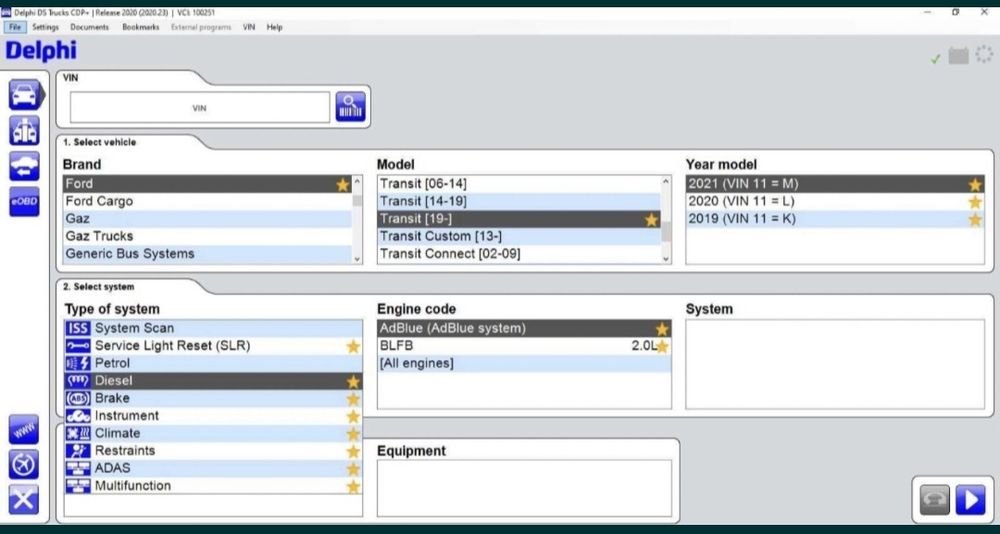The width and height of the screenshot is (1000, 534).
Task: Open the Bookmarks menu
Action: (x=140, y=27)
